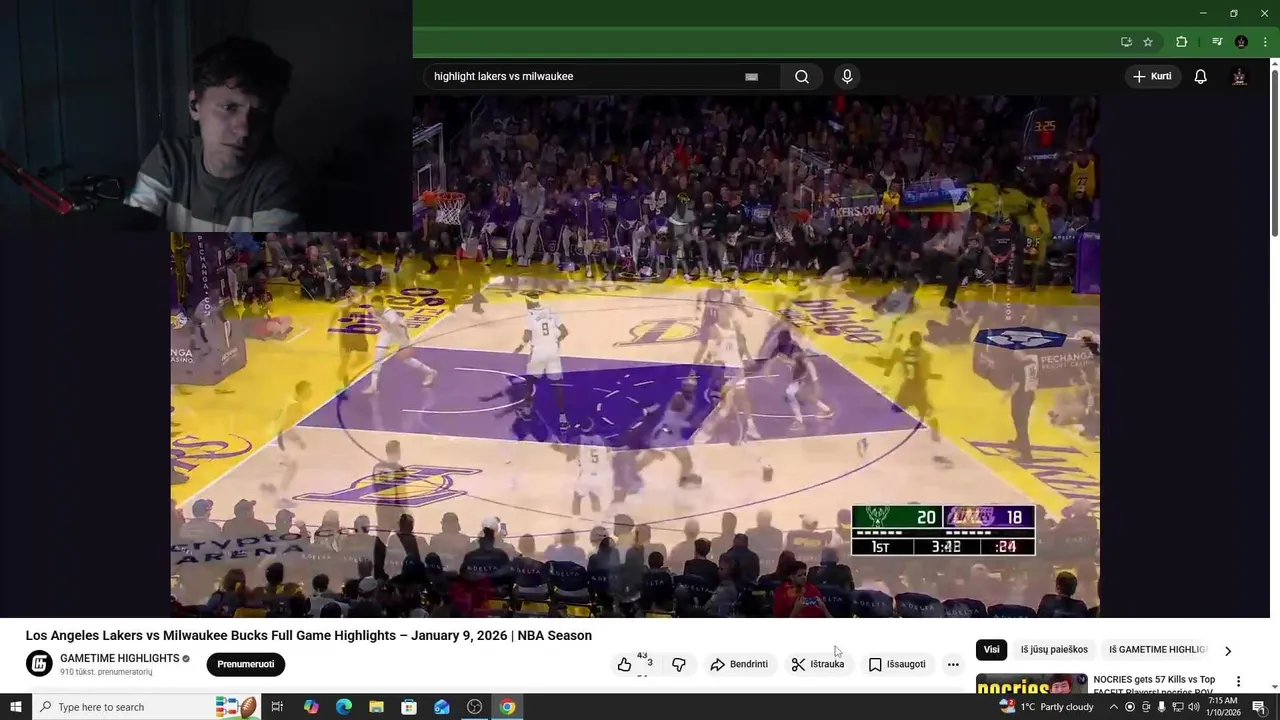Click the Ištrauka clip button
The width and height of the screenshot is (1280, 720).
click(818, 664)
